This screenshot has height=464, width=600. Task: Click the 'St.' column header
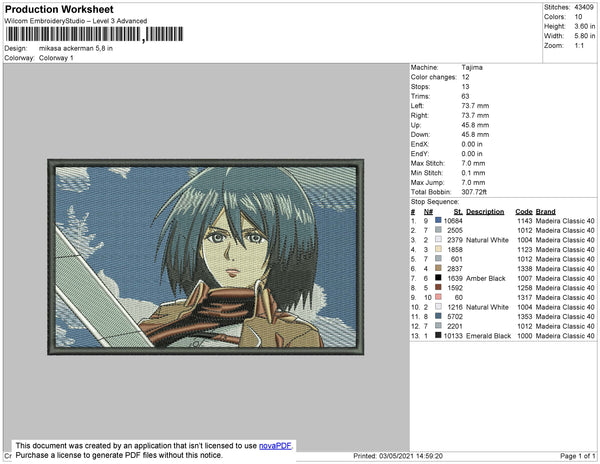coord(458,212)
